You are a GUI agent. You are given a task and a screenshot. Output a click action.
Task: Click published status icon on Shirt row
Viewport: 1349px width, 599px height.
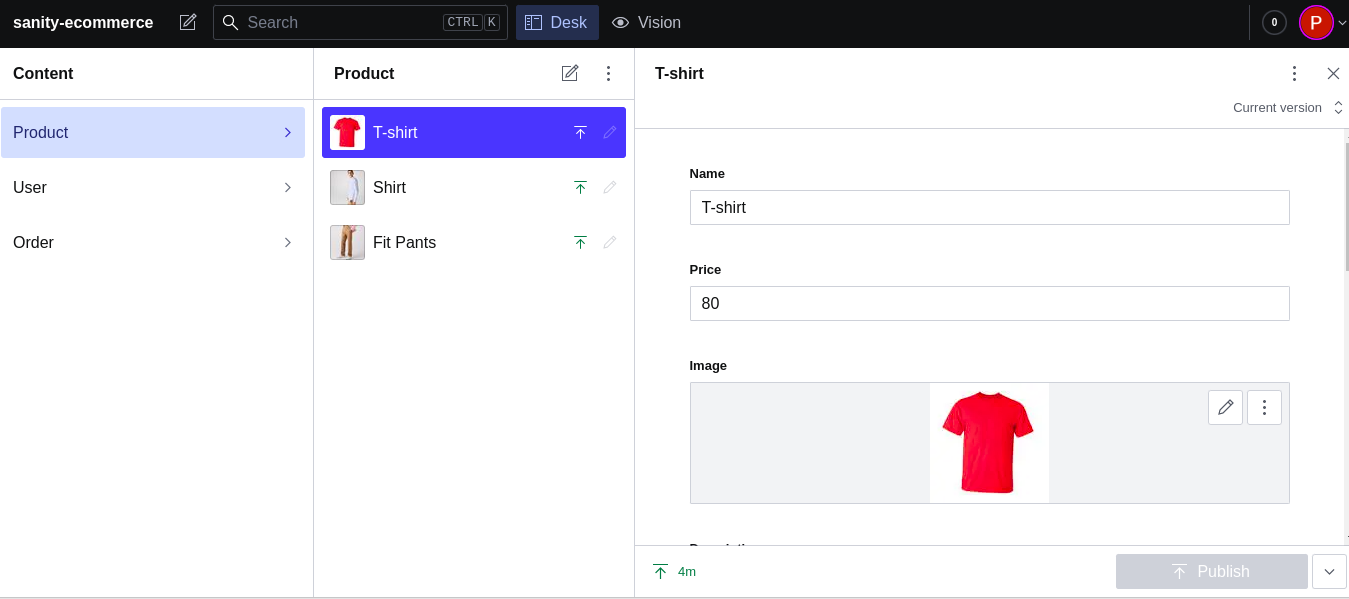point(580,187)
